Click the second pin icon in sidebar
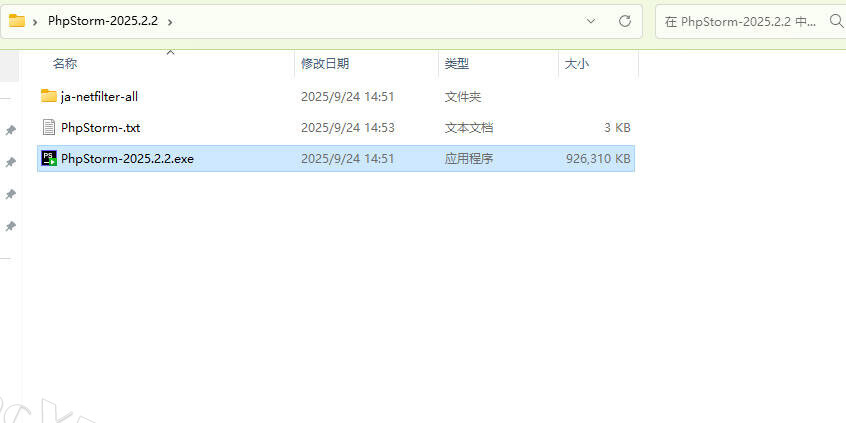Screen dimensions: 846x423 (10, 162)
